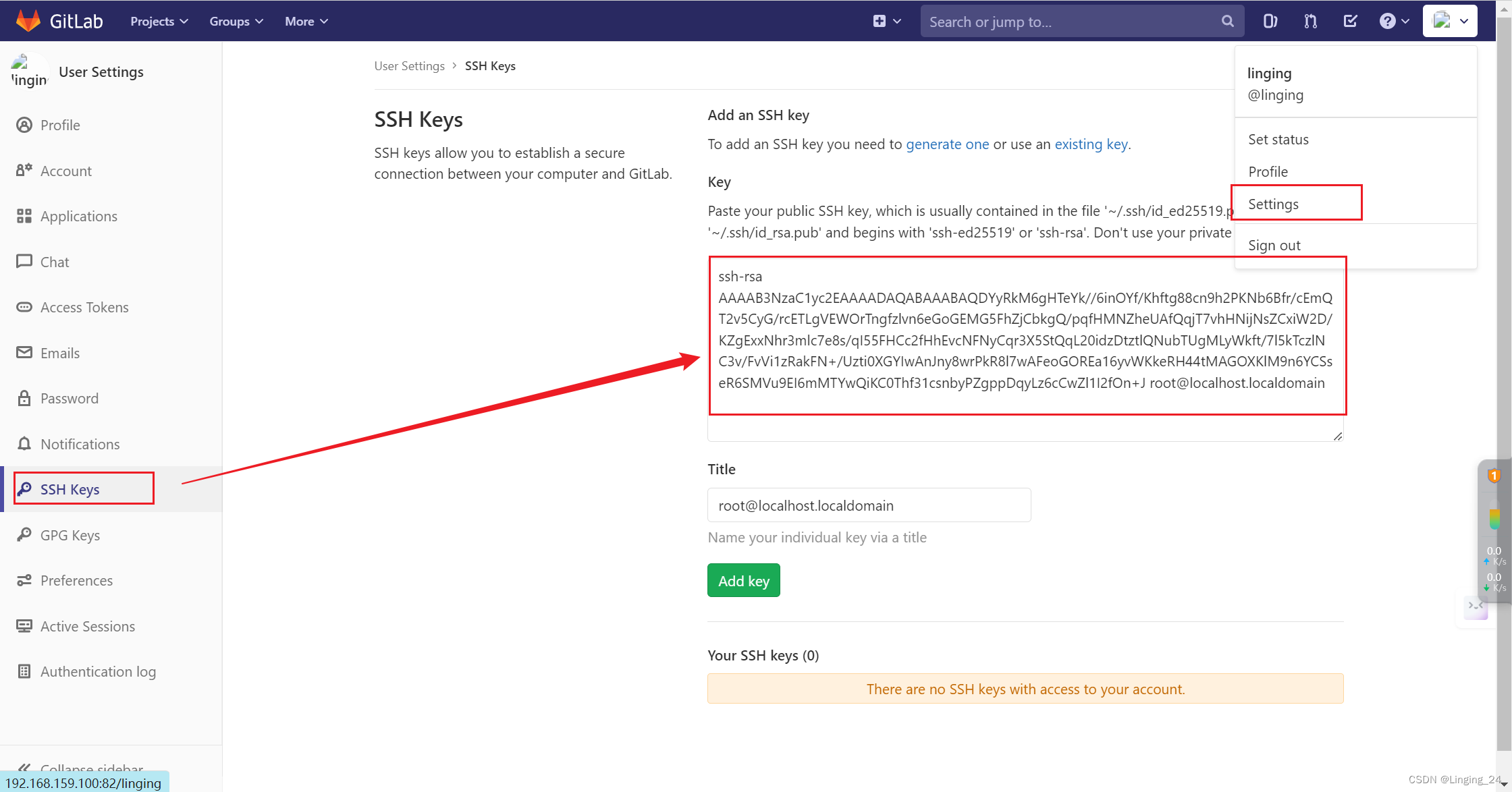Viewport: 1512px width, 792px height.
Task: Open the Help question mark dropdown
Action: tap(1394, 21)
